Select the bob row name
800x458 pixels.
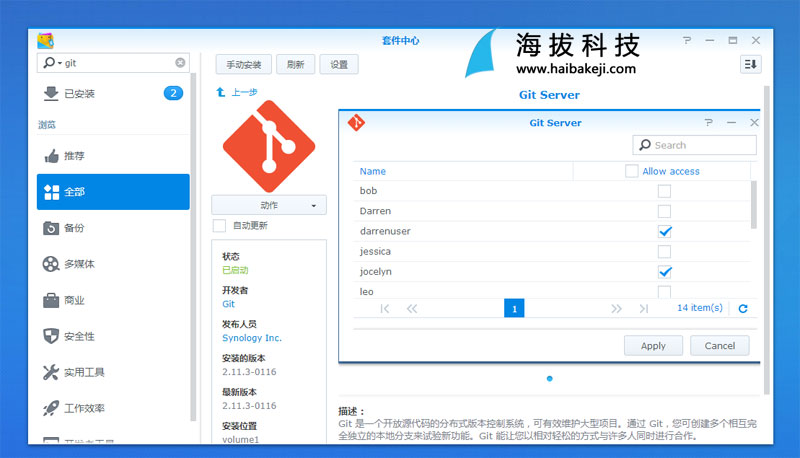368,191
